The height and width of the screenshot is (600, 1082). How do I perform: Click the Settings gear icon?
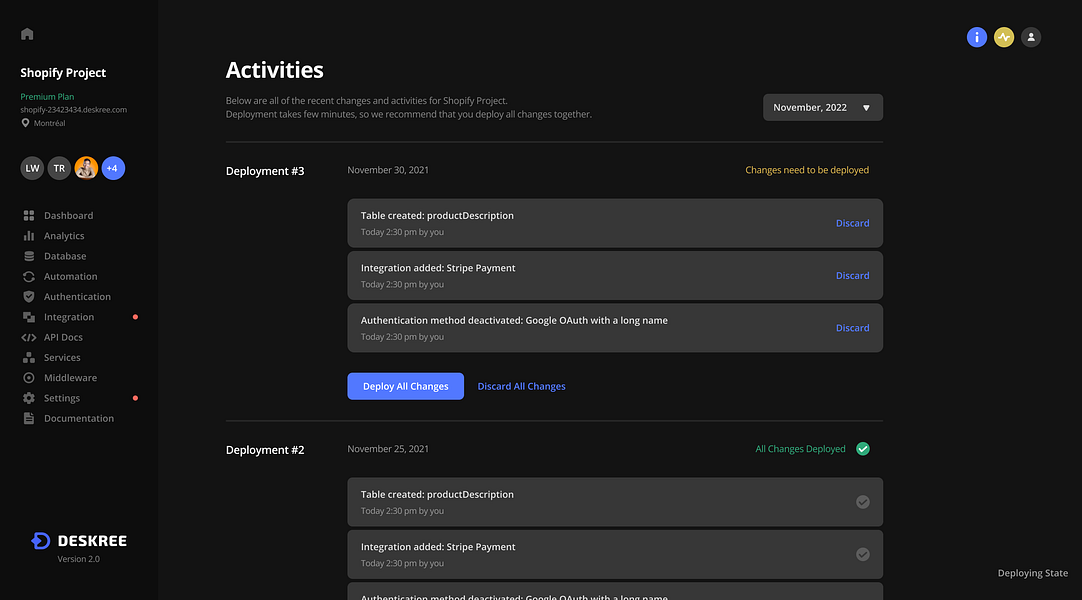click(29, 398)
